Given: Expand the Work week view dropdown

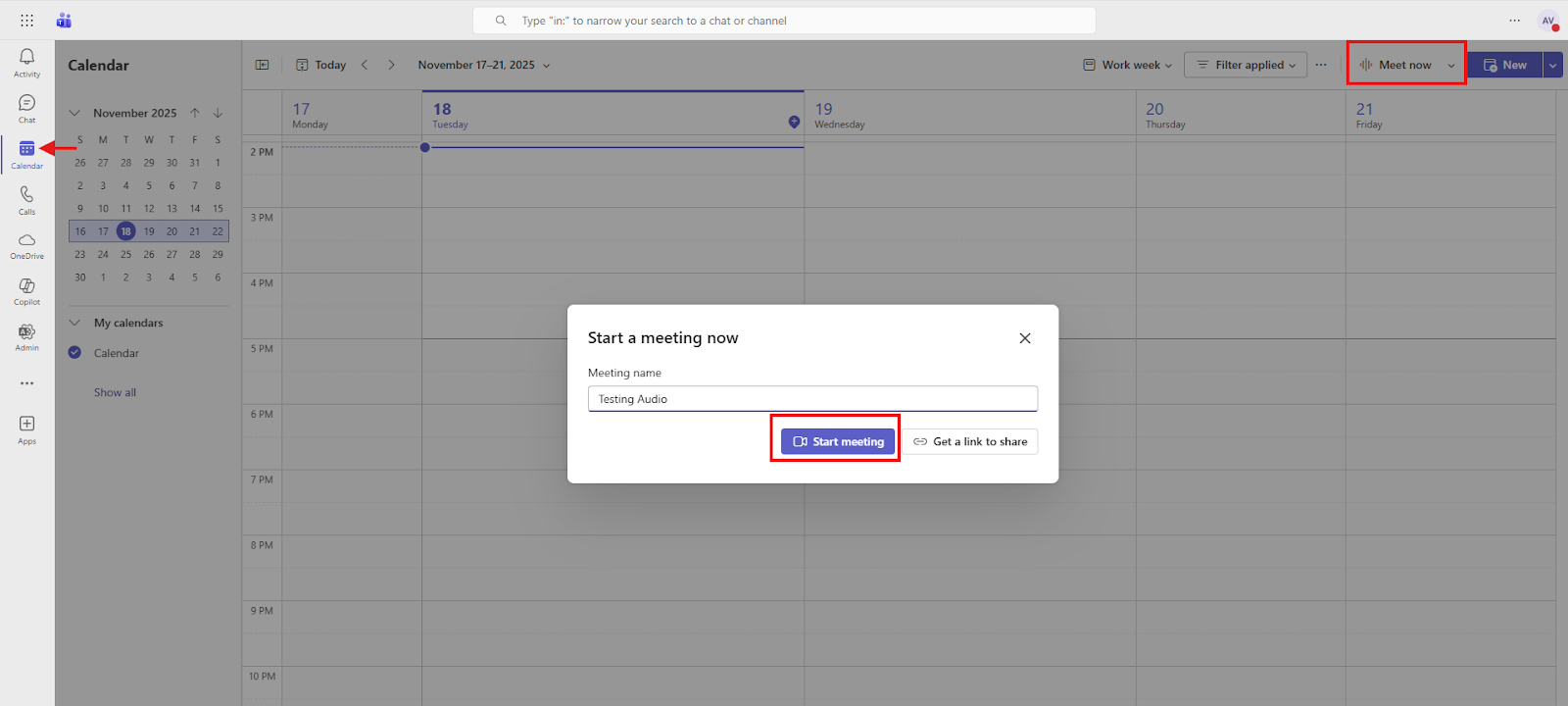Looking at the screenshot, I should click(x=1127, y=65).
